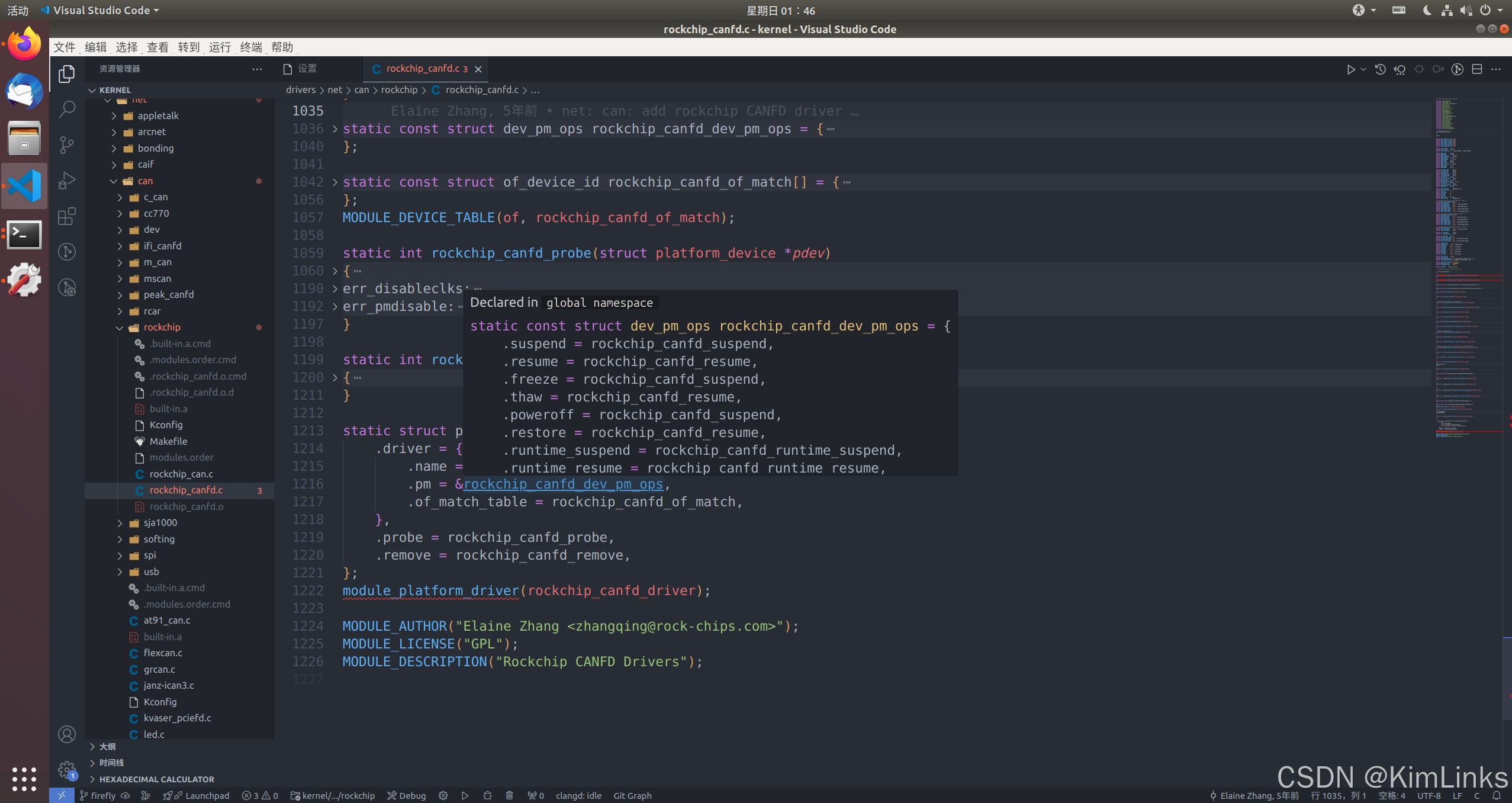Open the Search view in activity bar
1512x803 pixels.
67,109
